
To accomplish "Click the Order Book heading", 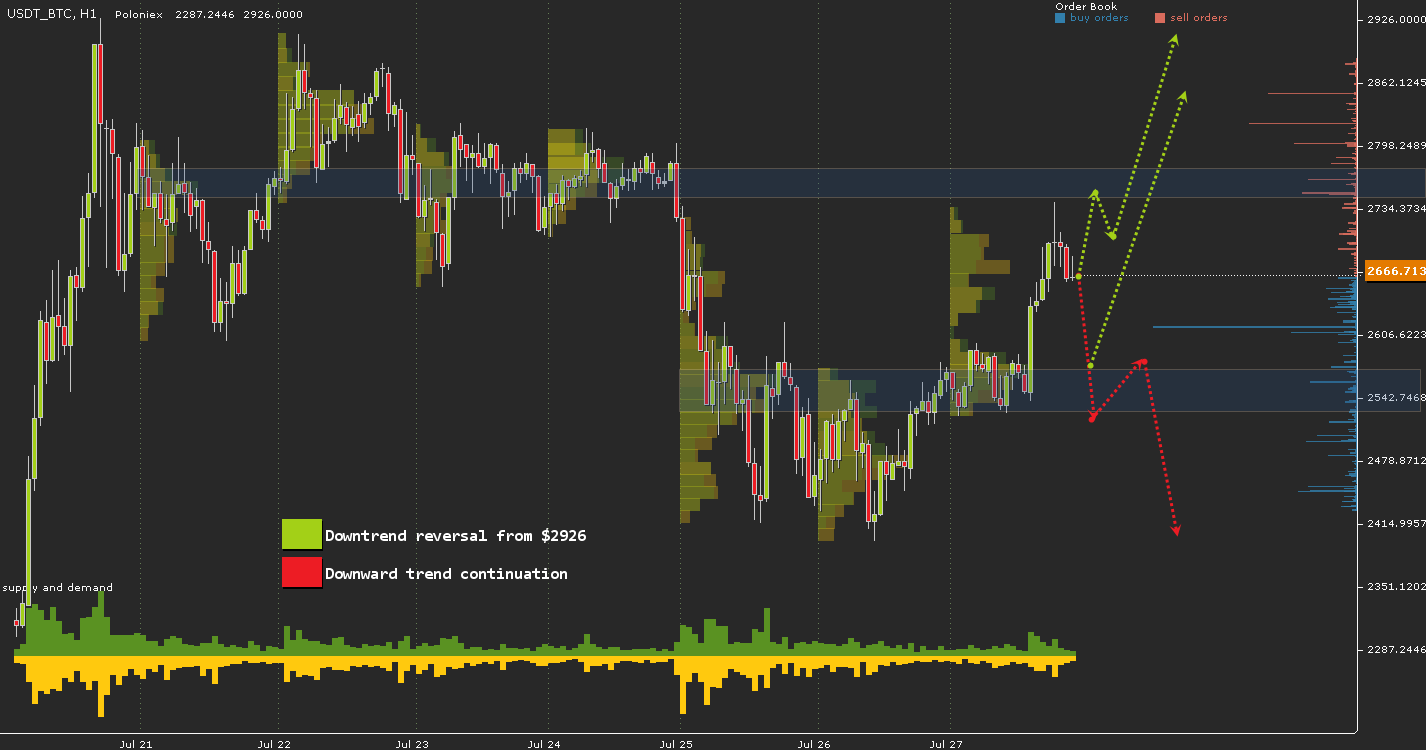I will point(1086,7).
